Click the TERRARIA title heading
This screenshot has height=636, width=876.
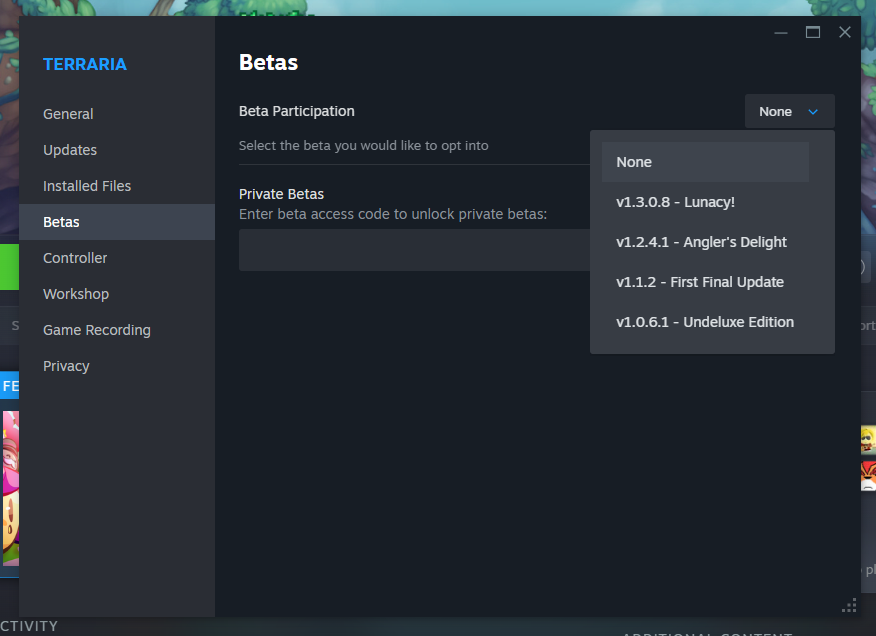[x=85, y=64]
